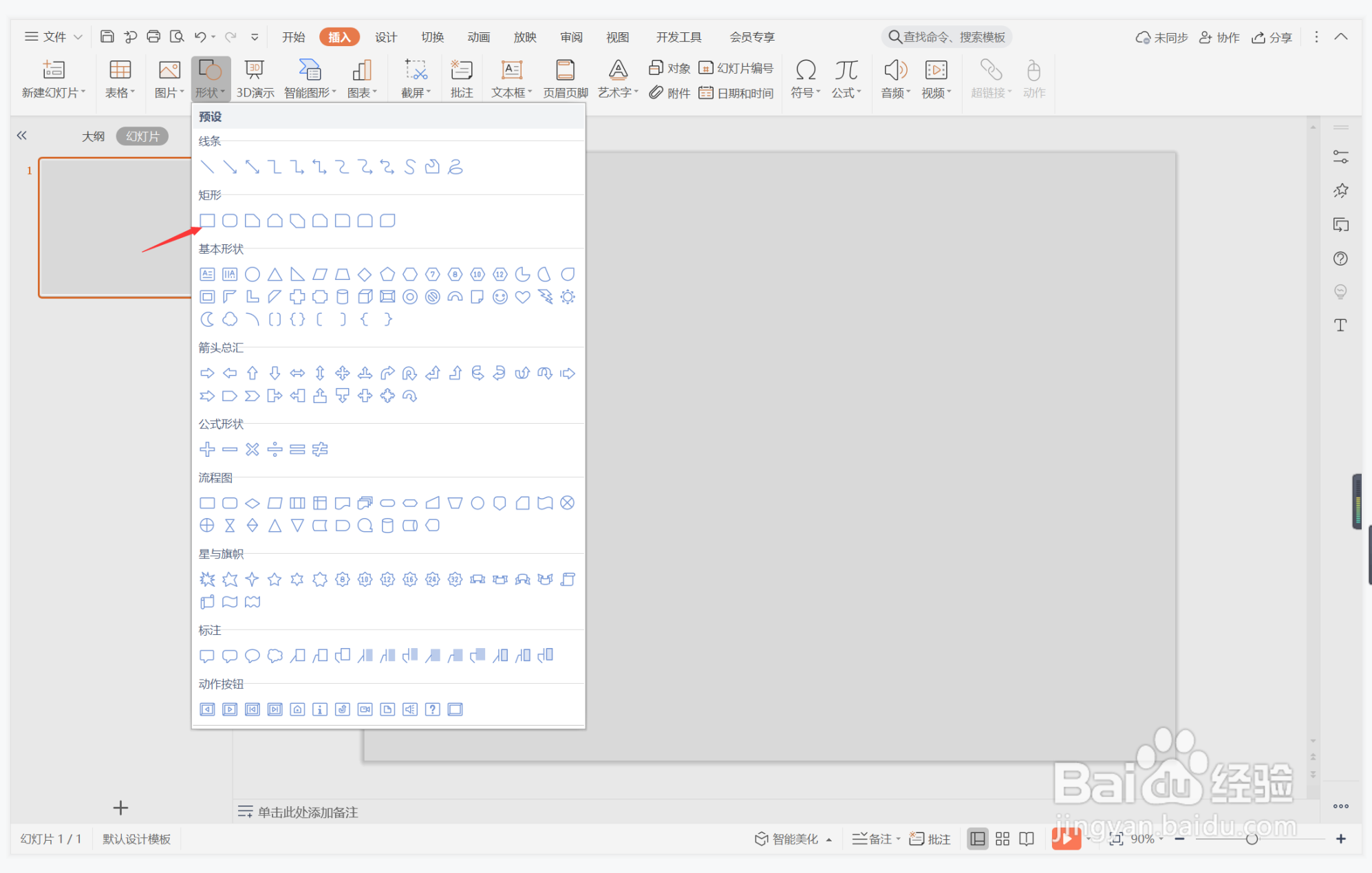Viewport: 1372px width, 873px height.
Task: Click the help action button shape
Action: (x=432, y=709)
